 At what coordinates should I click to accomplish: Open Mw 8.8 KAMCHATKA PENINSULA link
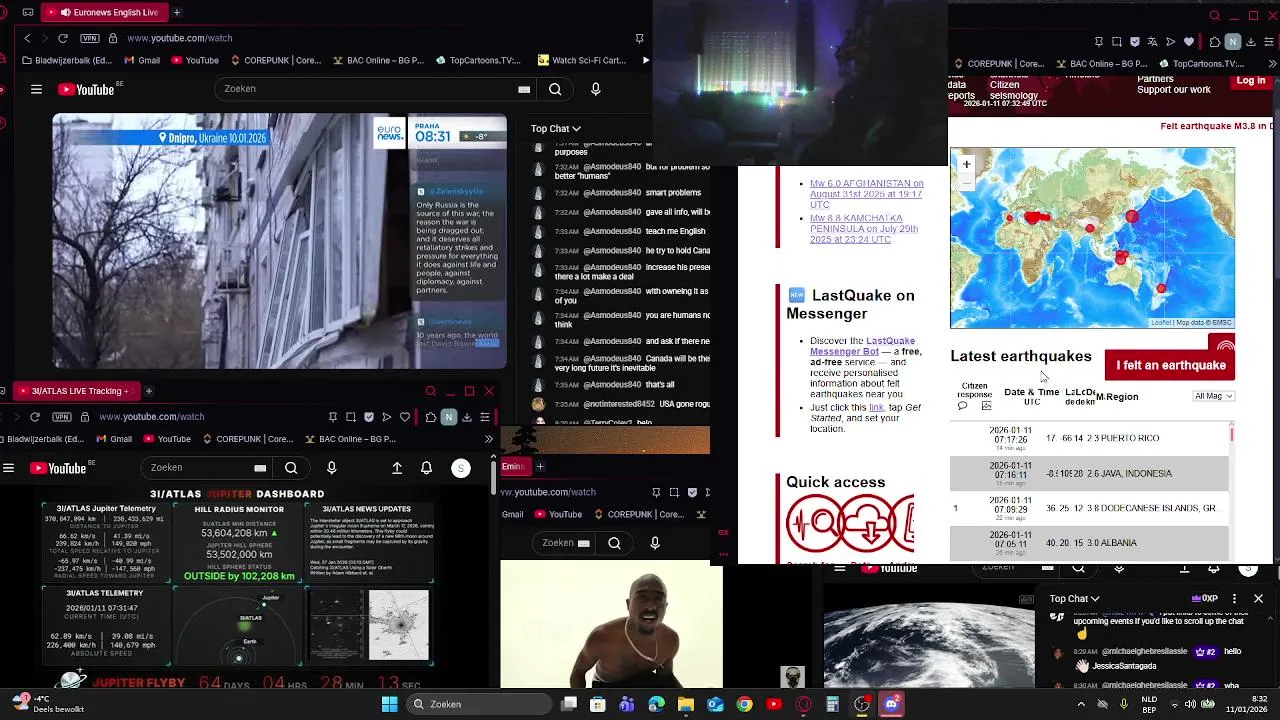864,229
